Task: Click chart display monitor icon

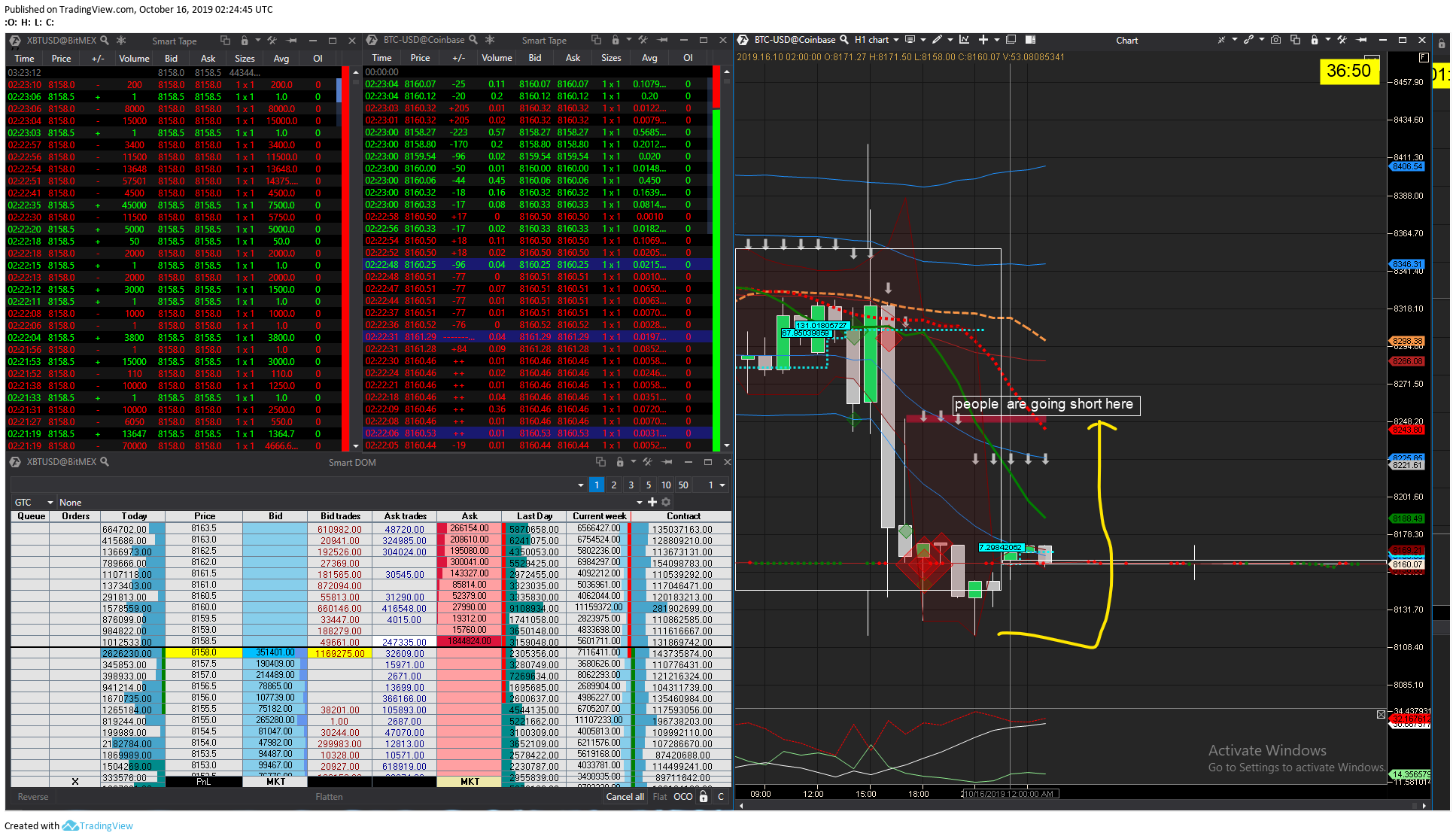Action: pos(910,40)
